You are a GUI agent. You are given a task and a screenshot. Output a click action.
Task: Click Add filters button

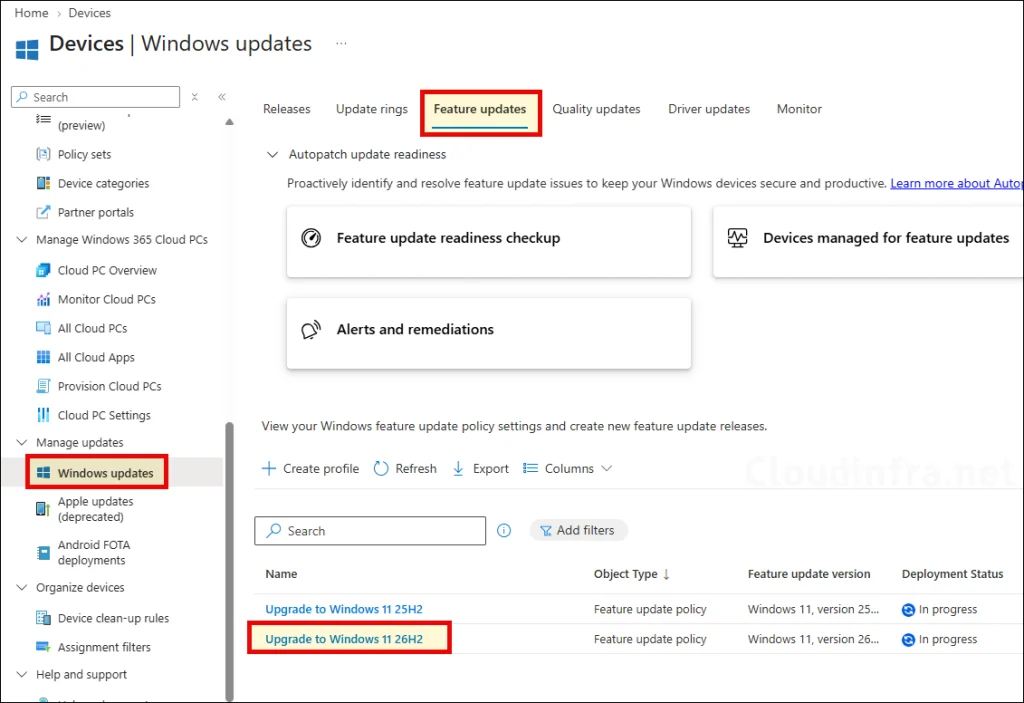point(578,531)
